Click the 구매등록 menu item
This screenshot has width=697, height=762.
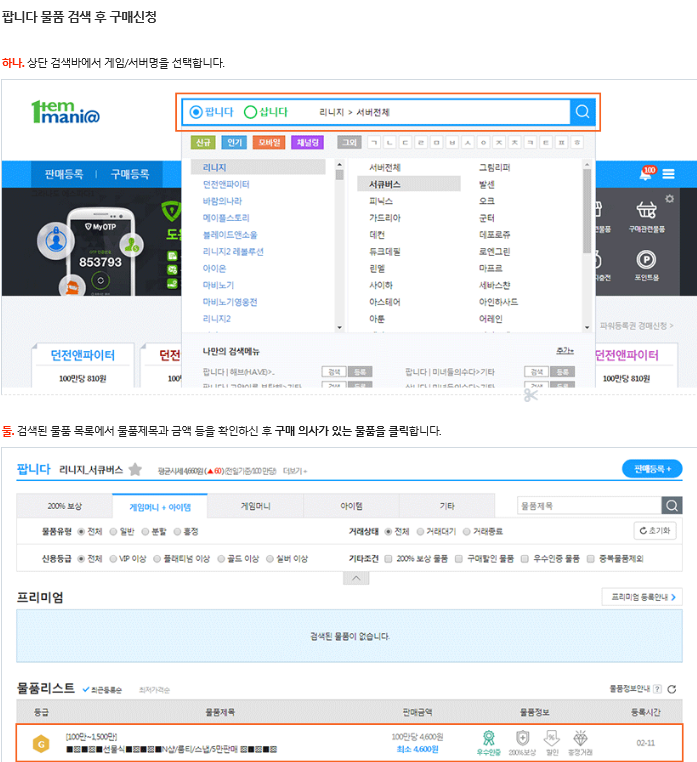130,174
